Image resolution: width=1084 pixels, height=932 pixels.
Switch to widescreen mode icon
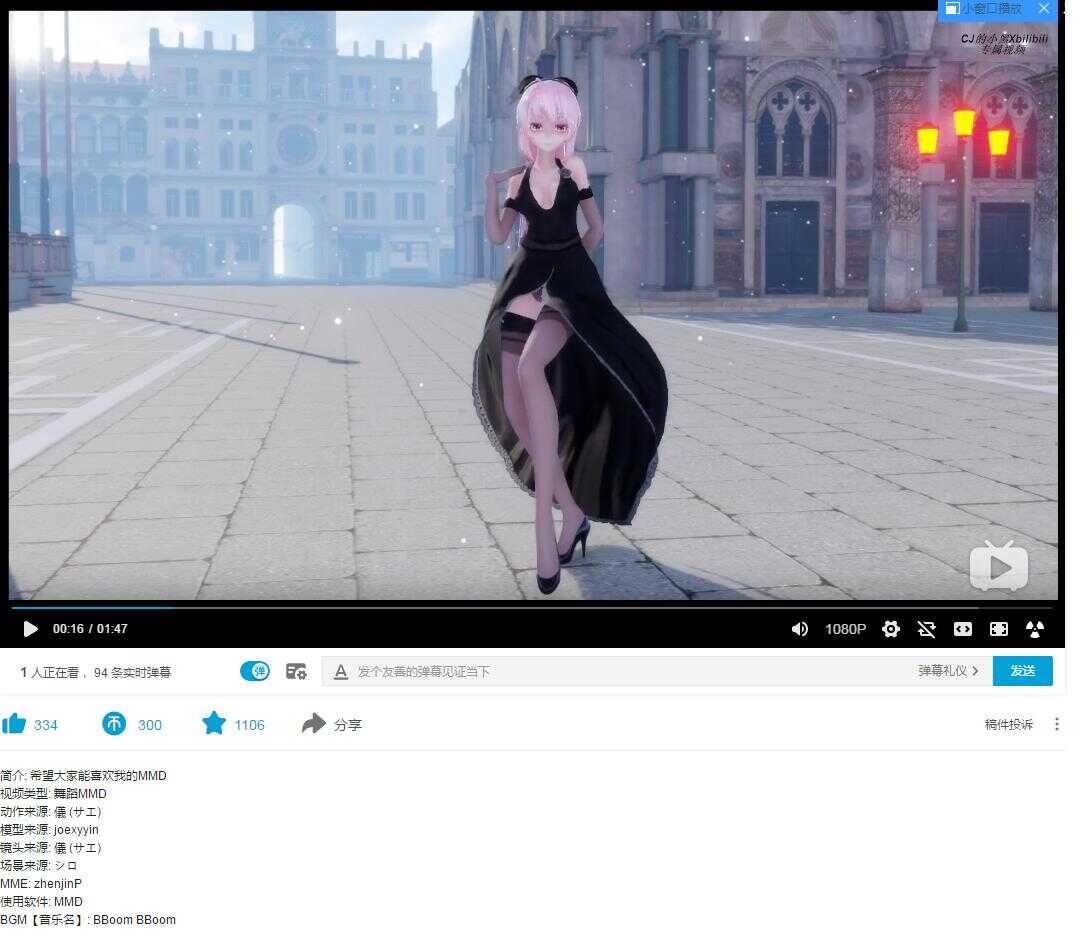[962, 628]
